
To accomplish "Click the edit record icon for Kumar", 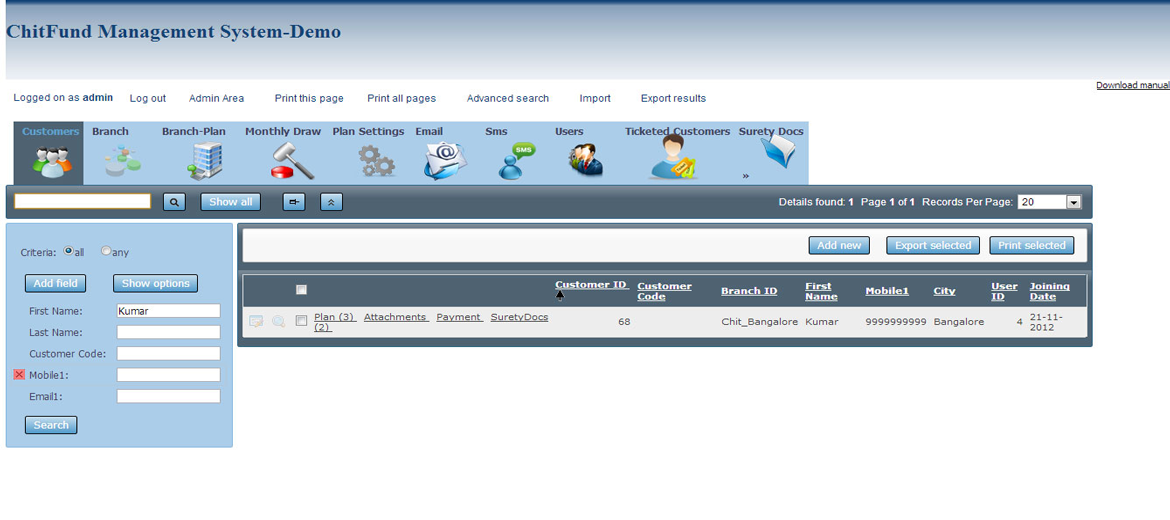I will [x=256, y=322].
